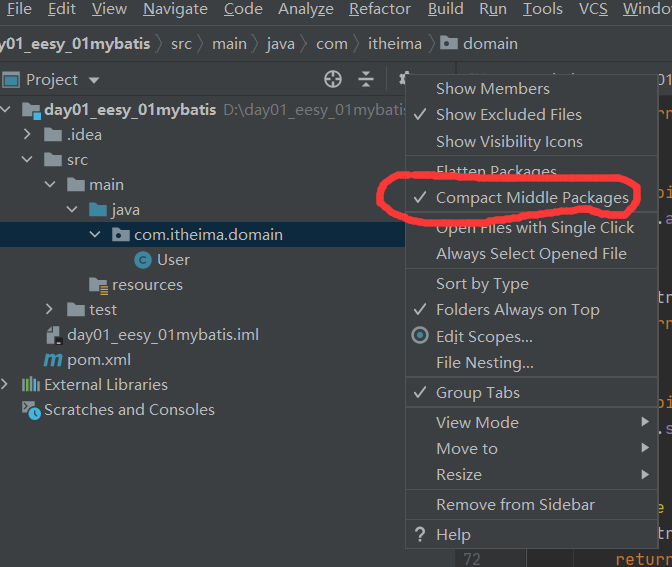The image size is (672, 567).
Task: Click the day01_eesy_01mybatis.iml file icon
Action: (54, 335)
